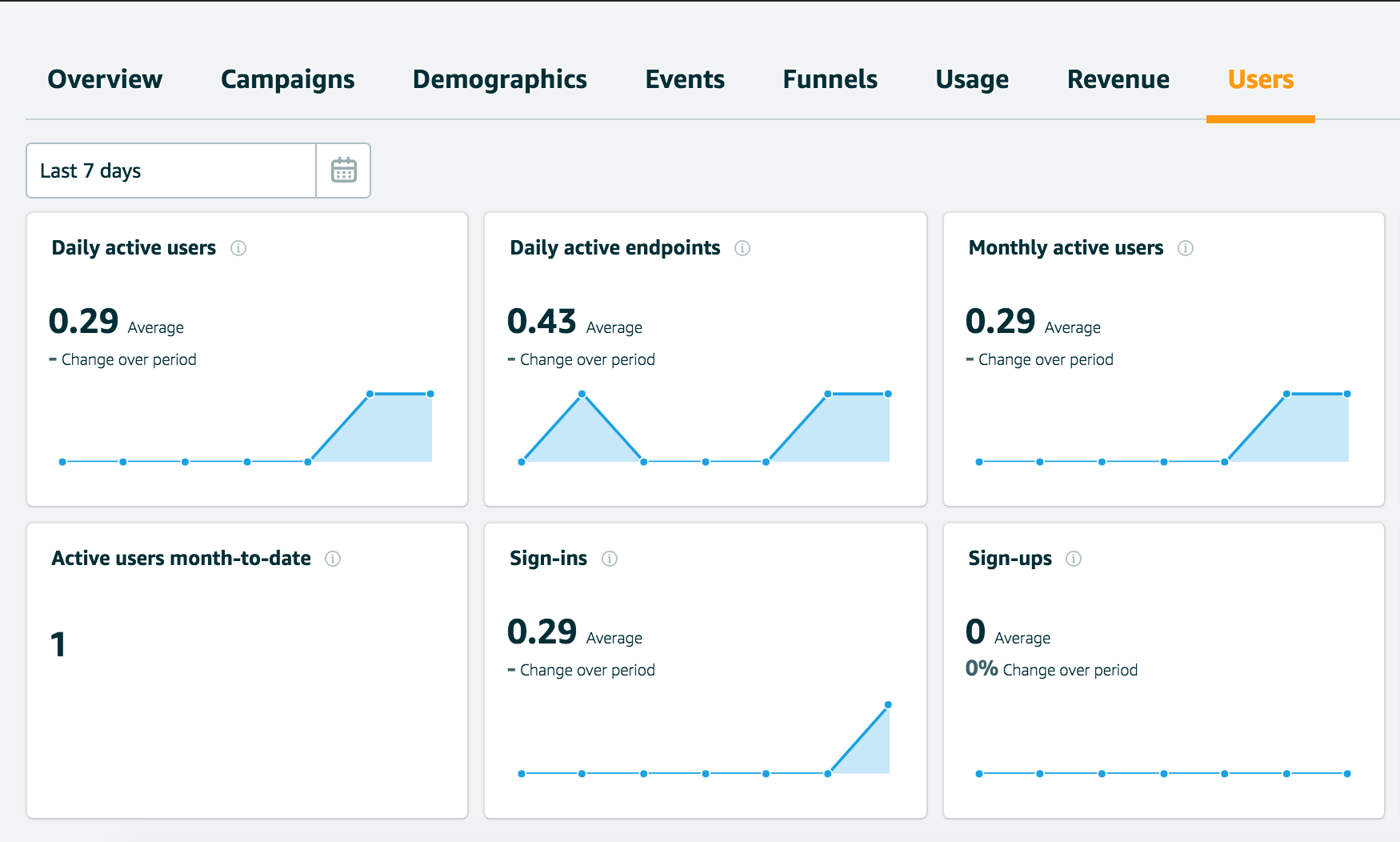This screenshot has height=842, width=1400.
Task: Show info for Sign-ups metric
Action: point(1074,559)
